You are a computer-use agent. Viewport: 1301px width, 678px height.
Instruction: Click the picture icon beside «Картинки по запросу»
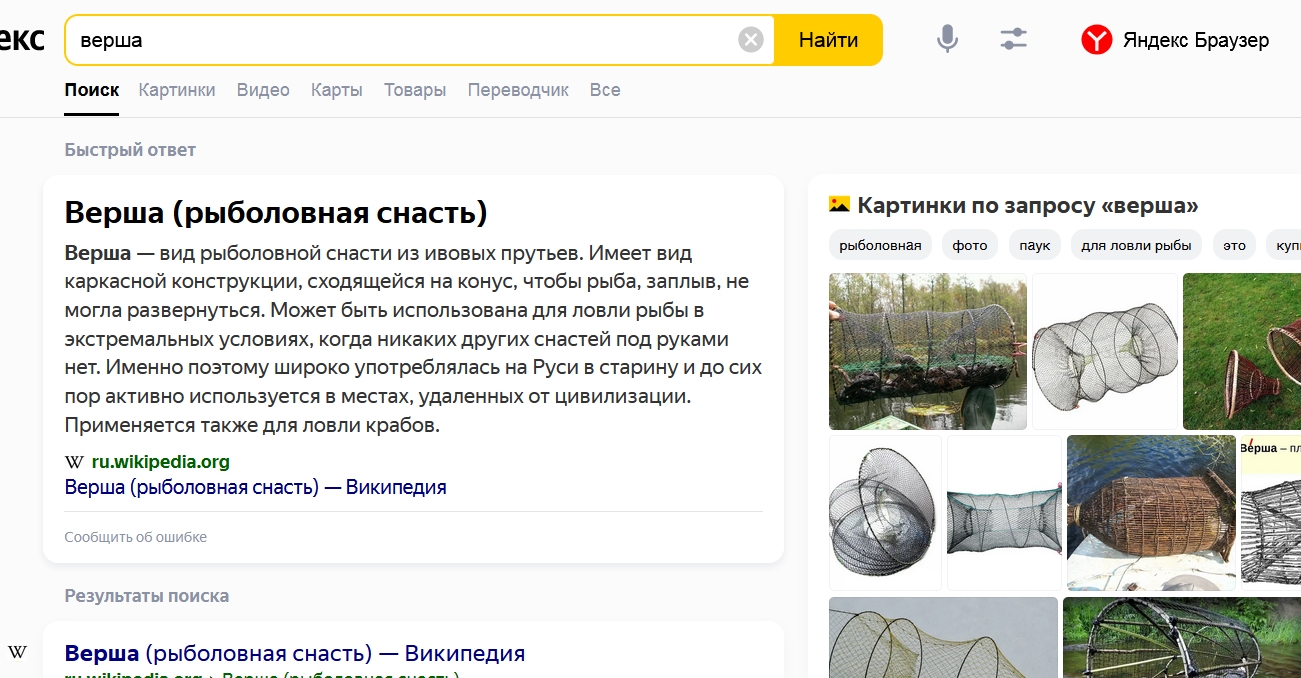pos(839,205)
